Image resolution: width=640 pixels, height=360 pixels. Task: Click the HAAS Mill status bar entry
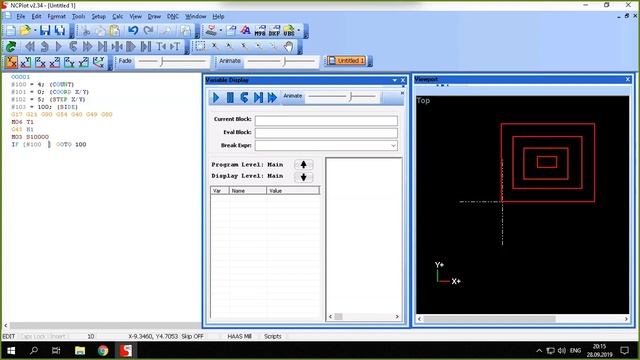(x=239, y=336)
